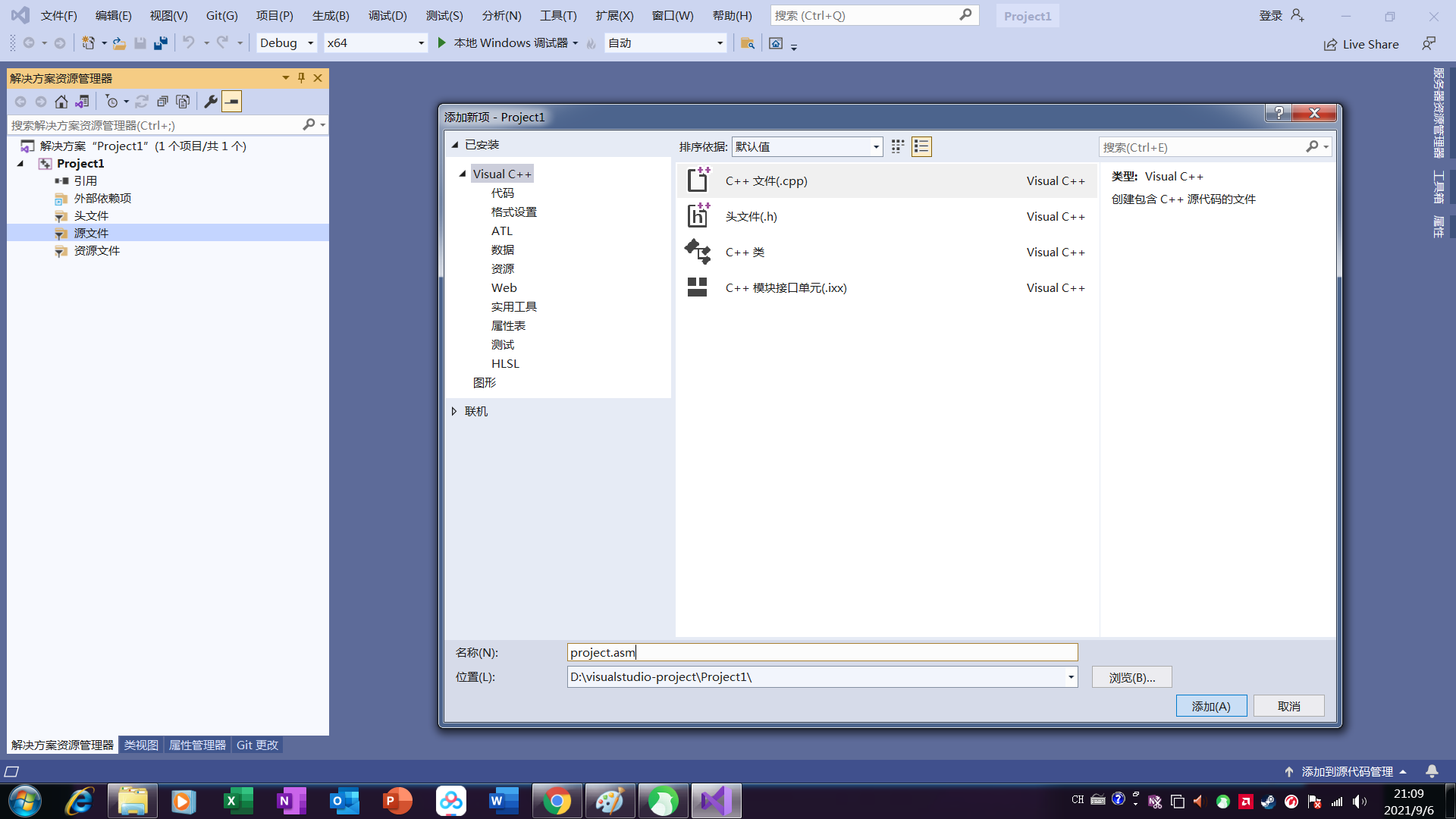Screen dimensions: 1456x819
Task: Click the volume speaker tray icon
Action: pyautogui.click(x=1359, y=802)
